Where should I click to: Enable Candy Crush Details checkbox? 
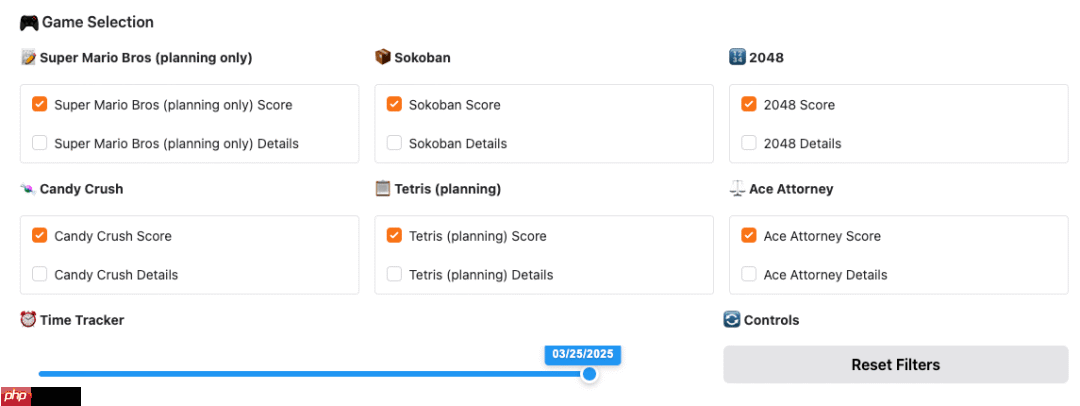click(x=39, y=274)
